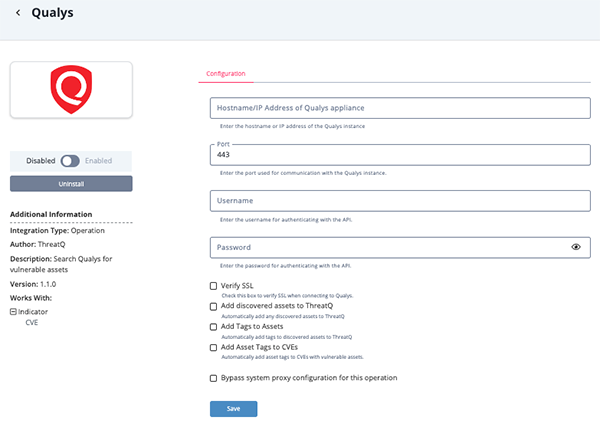
Task: Click hint 'Automatically add tags to discovered assets'
Action: 287,337
